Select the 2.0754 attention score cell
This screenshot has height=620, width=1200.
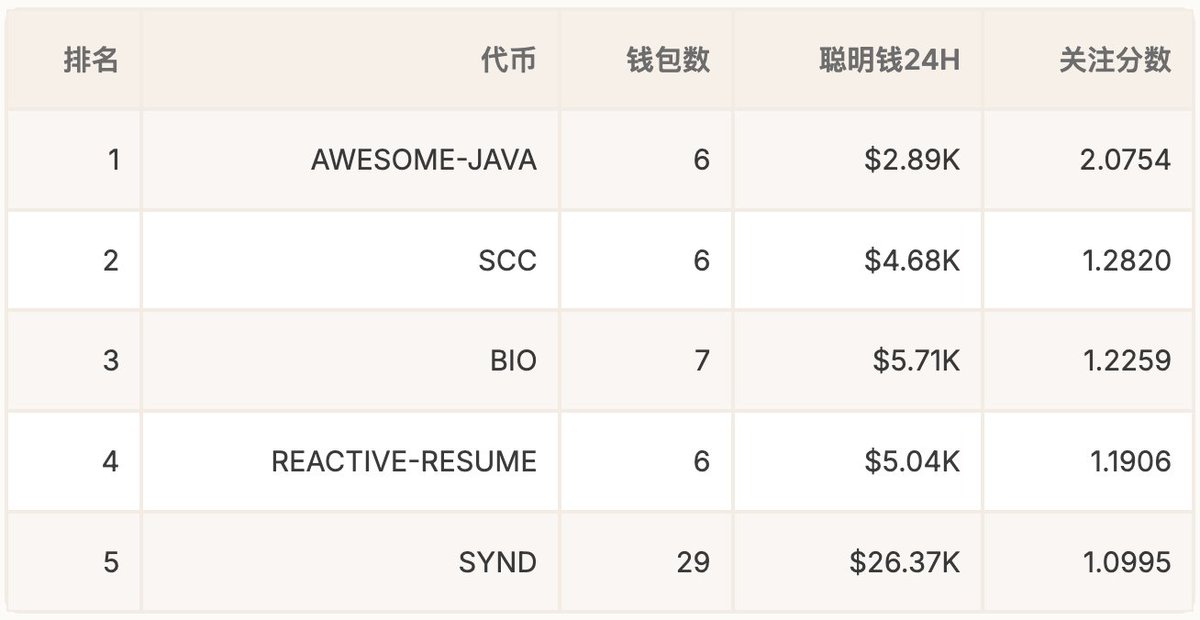(x=1125, y=160)
